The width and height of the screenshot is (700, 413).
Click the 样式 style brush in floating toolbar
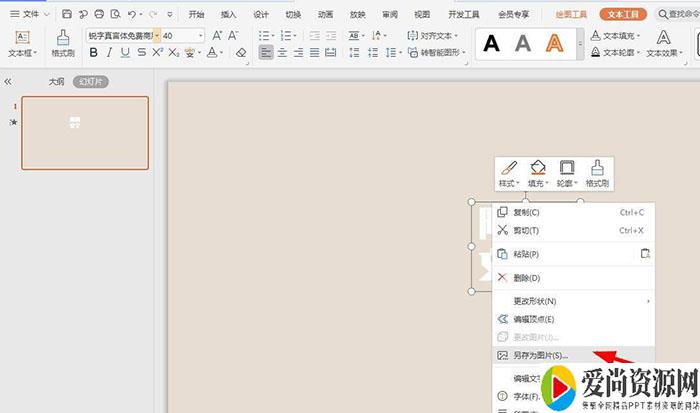(x=509, y=172)
